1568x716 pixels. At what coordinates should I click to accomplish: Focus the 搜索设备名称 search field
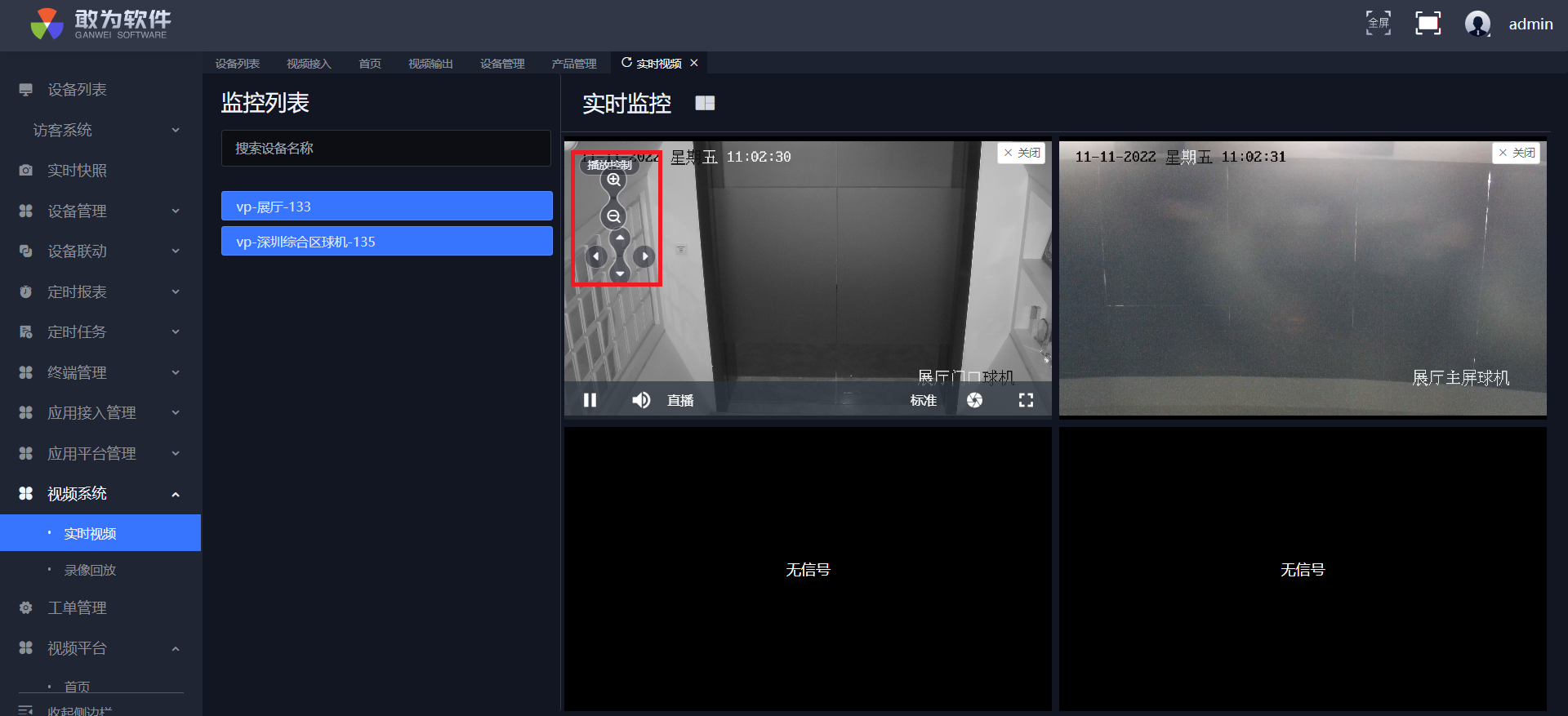(386, 148)
